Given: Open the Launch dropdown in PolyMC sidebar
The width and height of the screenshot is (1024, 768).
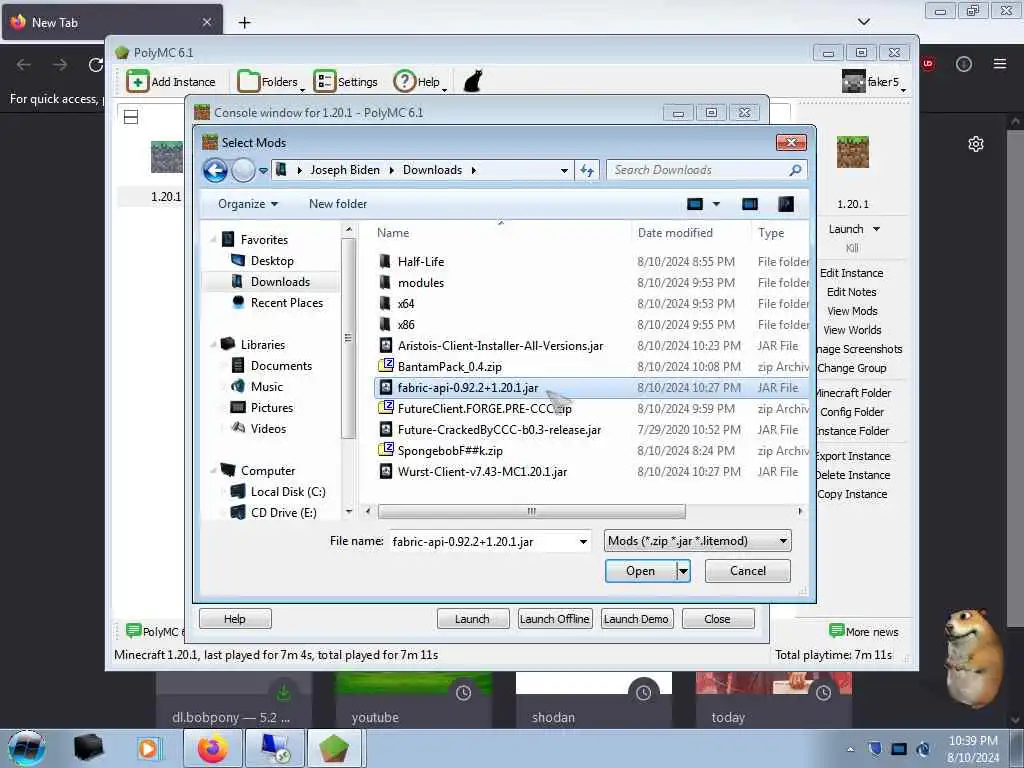Looking at the screenshot, I should pos(876,229).
